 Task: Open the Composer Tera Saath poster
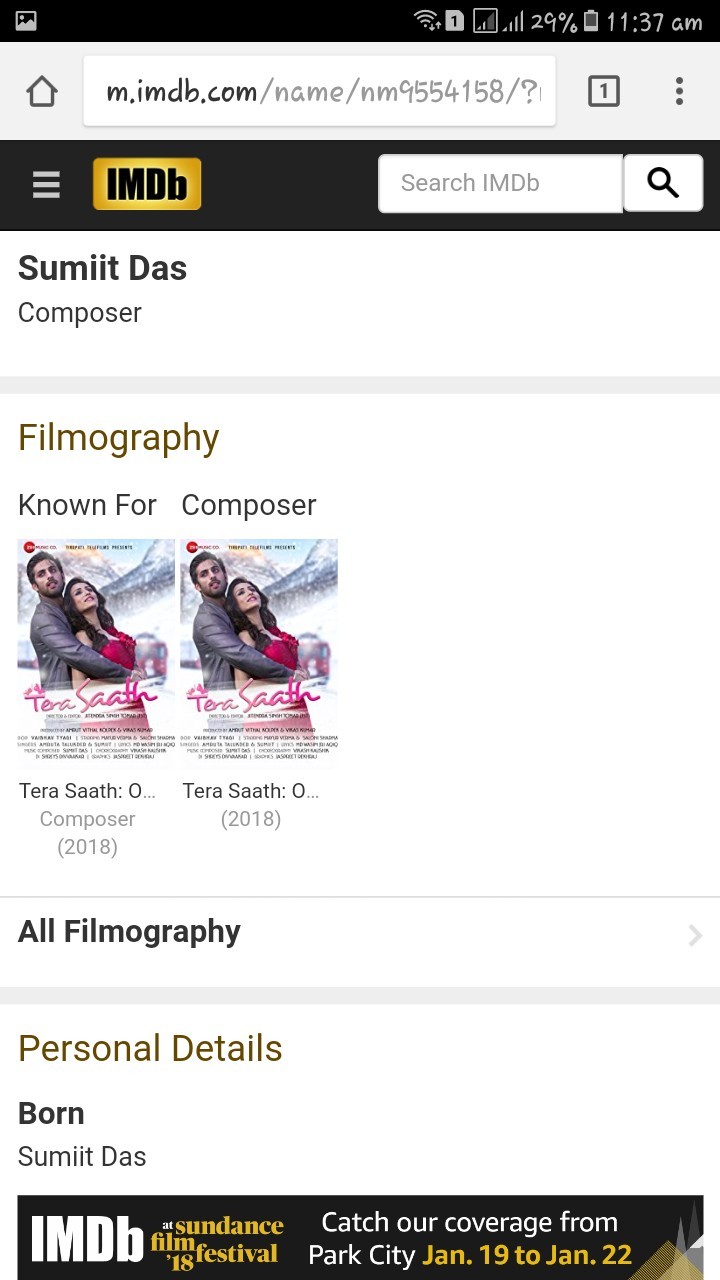click(259, 654)
